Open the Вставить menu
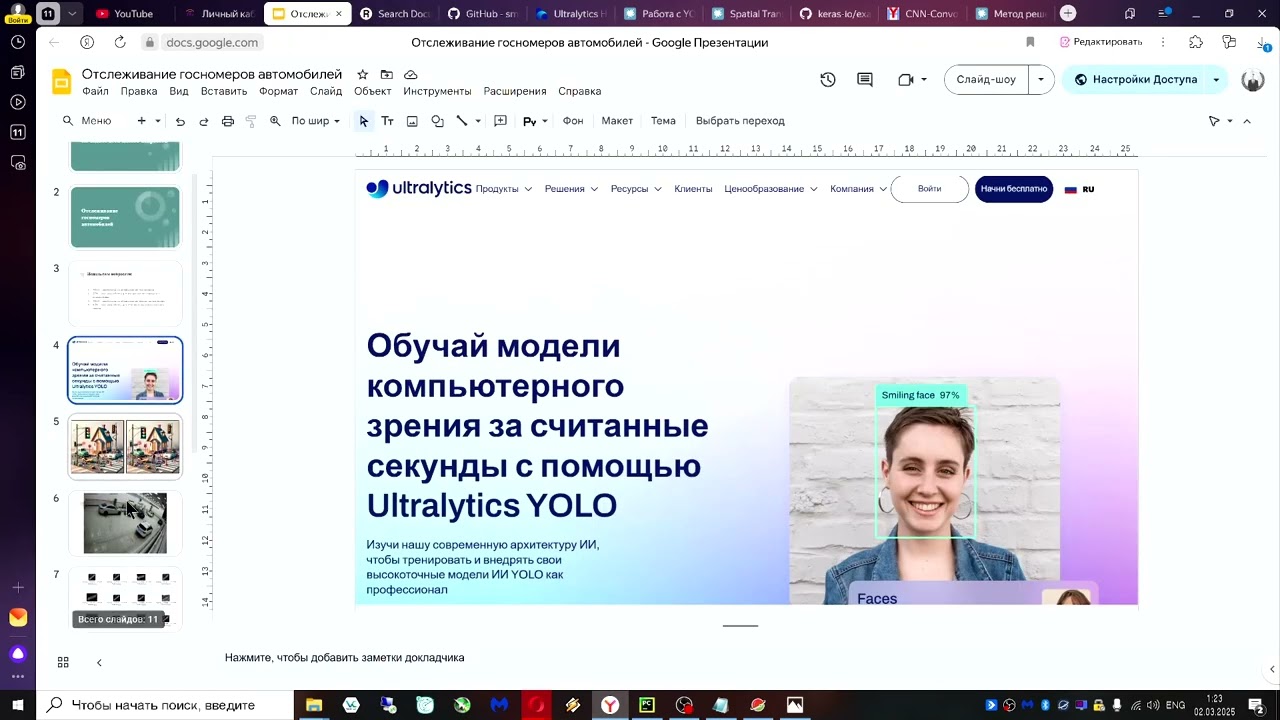This screenshot has height=720, width=1280. point(224,91)
